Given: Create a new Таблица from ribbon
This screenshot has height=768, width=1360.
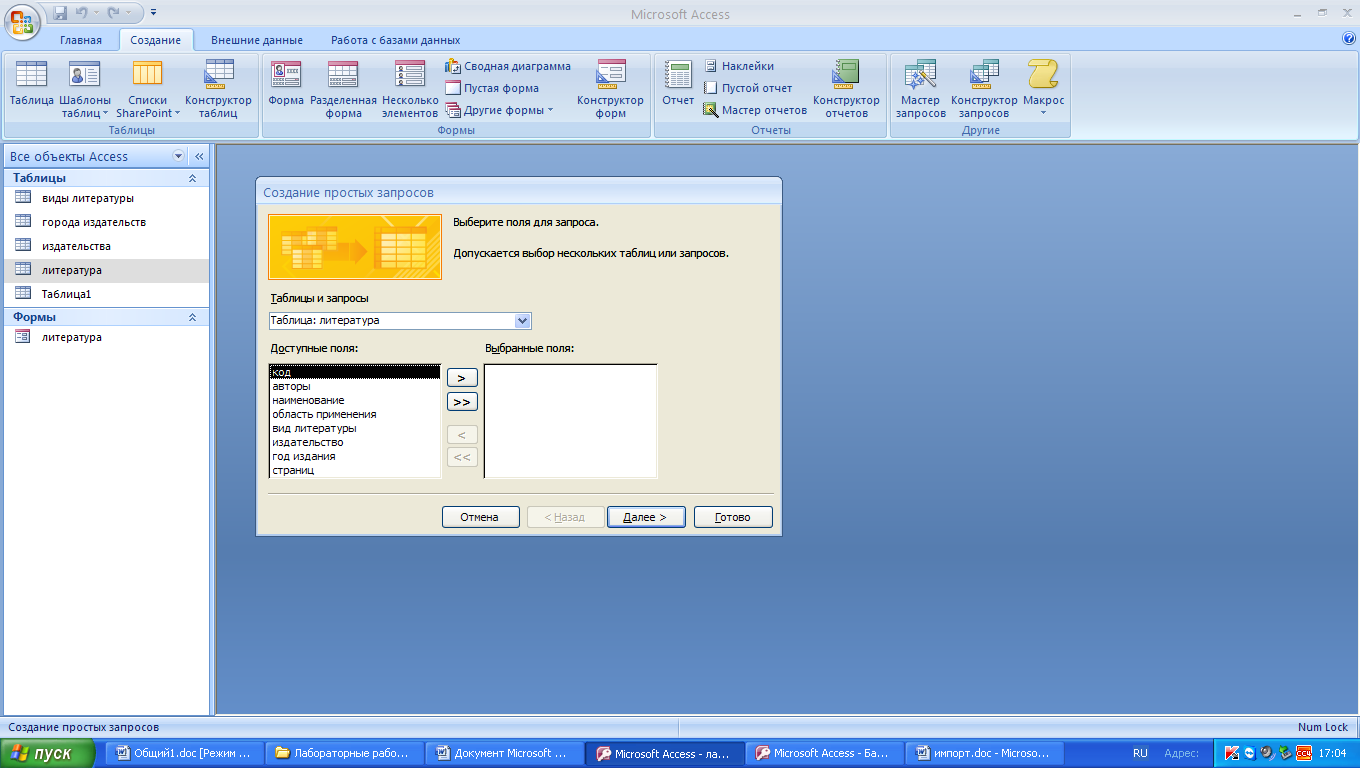Looking at the screenshot, I should click(31, 82).
